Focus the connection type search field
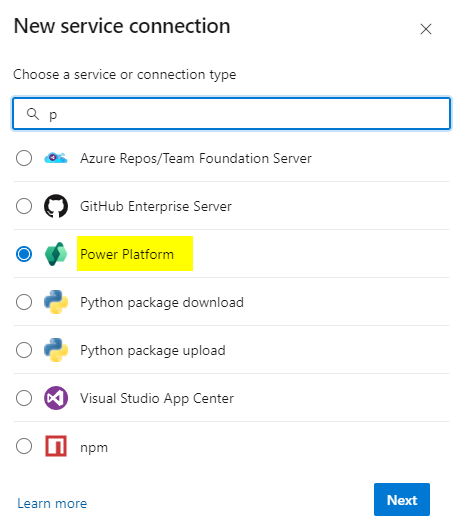461x529 pixels. point(231,114)
